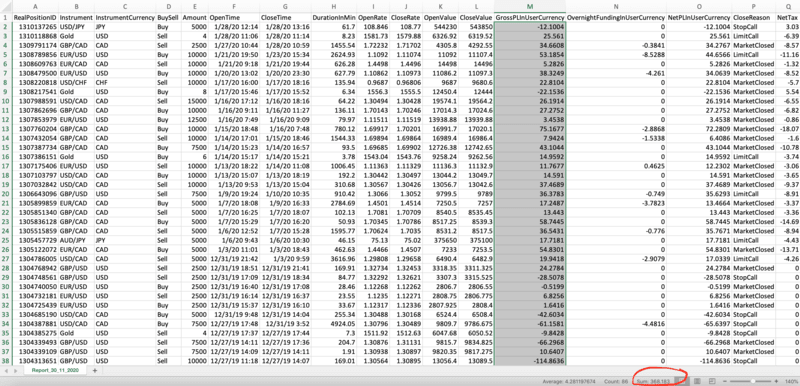The height and width of the screenshot is (386, 800).
Task: Select row 1 header
Action: click(6, 17)
